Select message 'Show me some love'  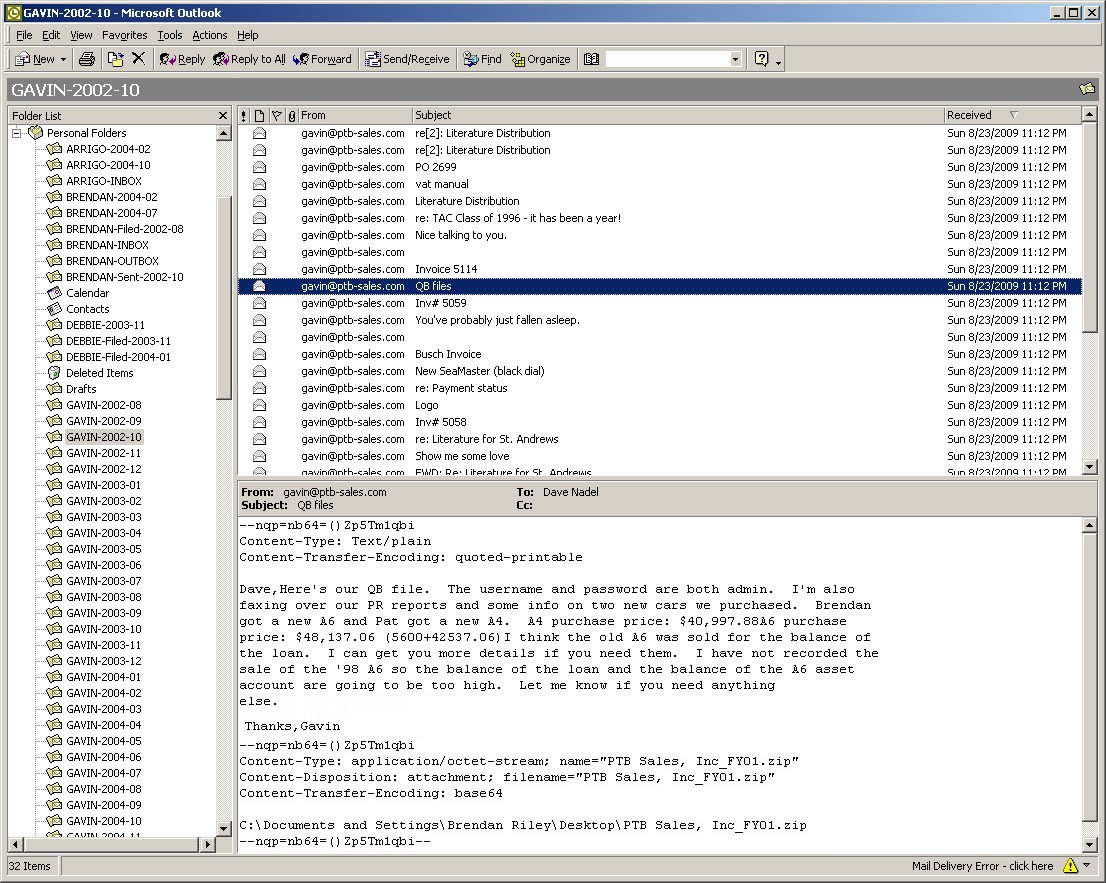click(x=660, y=456)
